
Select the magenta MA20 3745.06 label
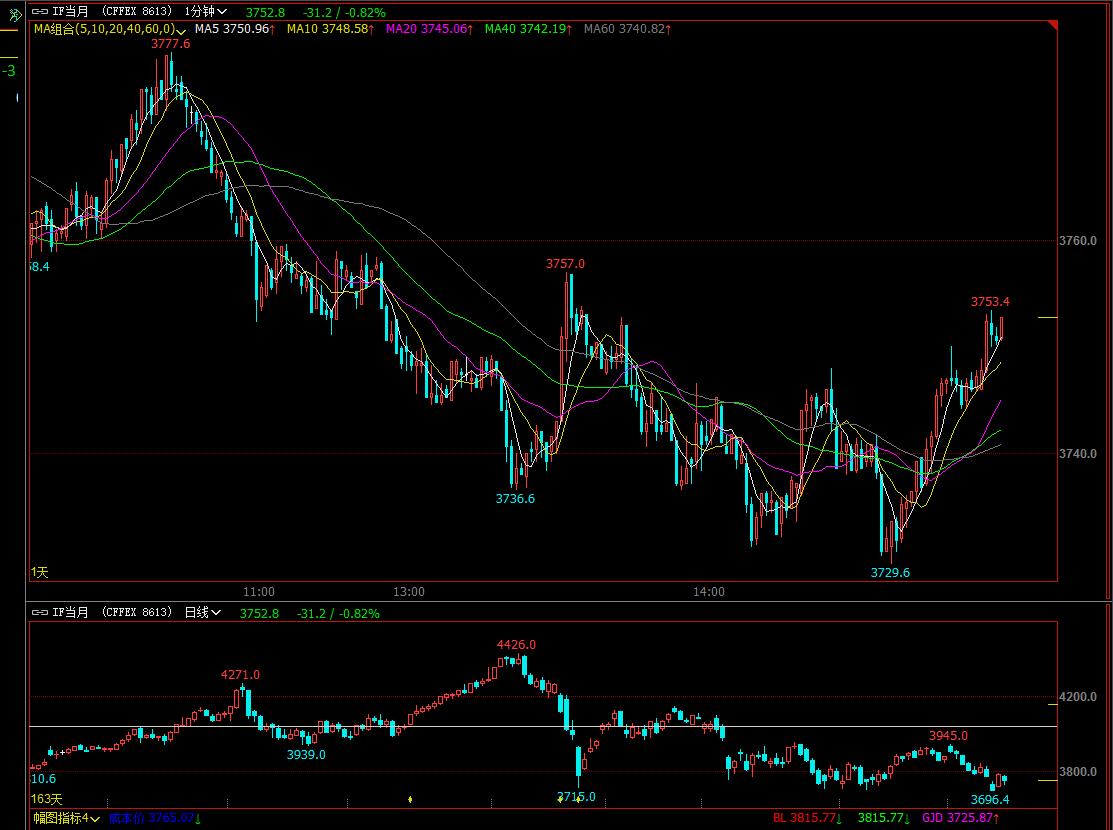pyautogui.click(x=428, y=29)
